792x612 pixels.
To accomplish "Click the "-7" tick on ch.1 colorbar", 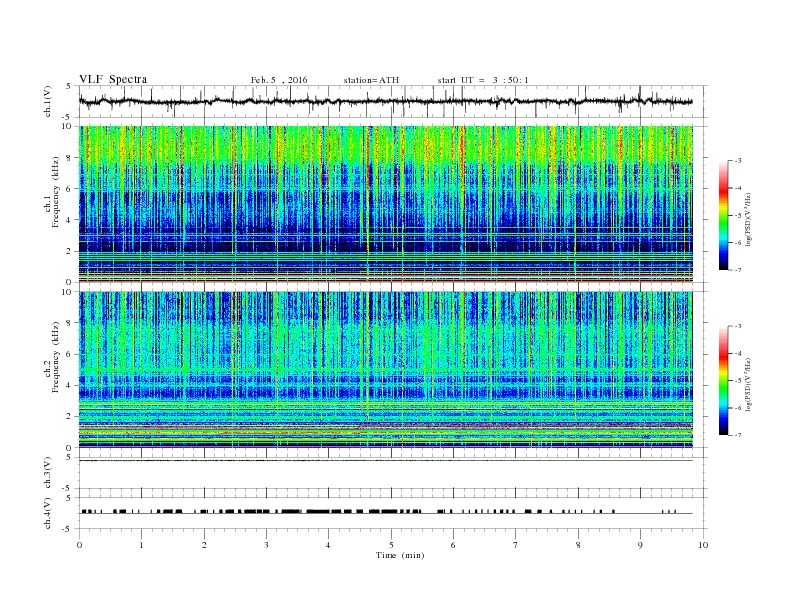I will coord(738,270).
